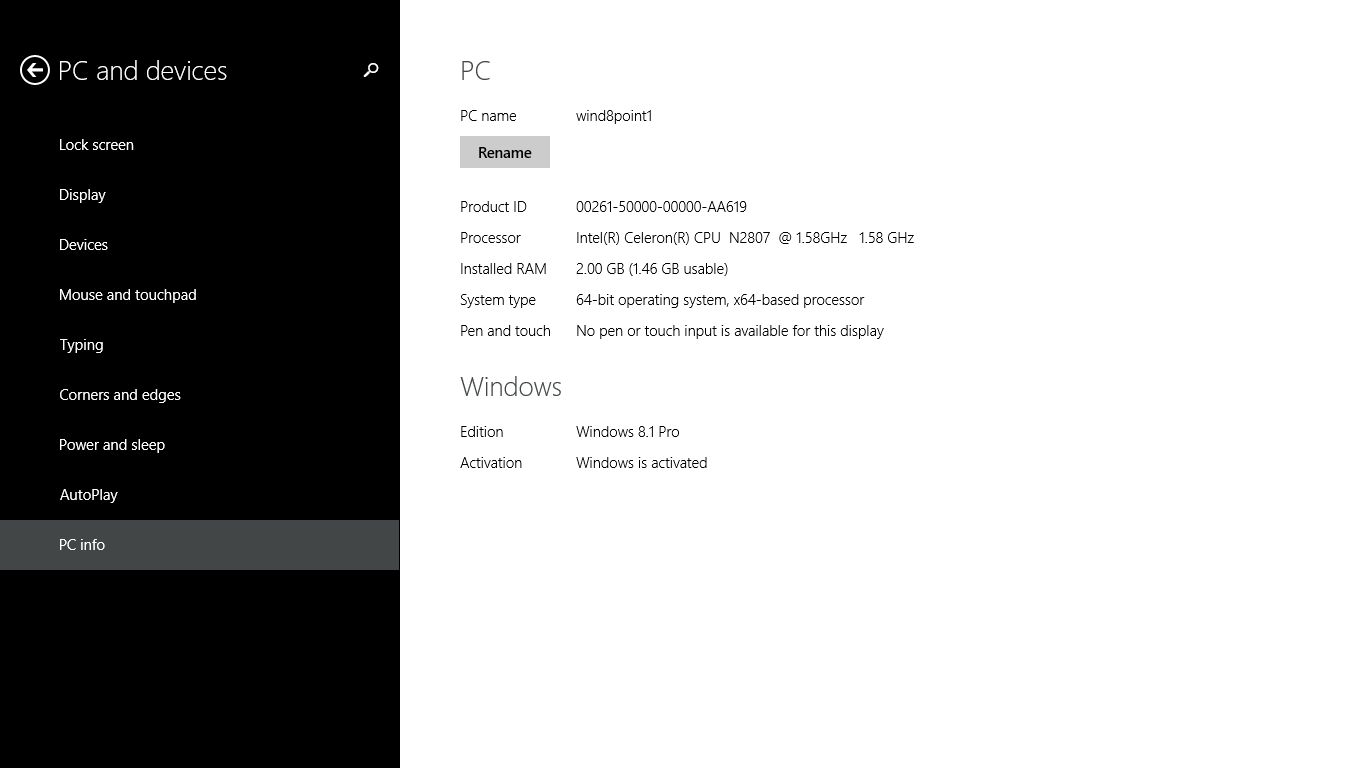The height and width of the screenshot is (768, 1366).
Task: Select the Product ID 00261-50000-00000-AA619
Action: (661, 207)
